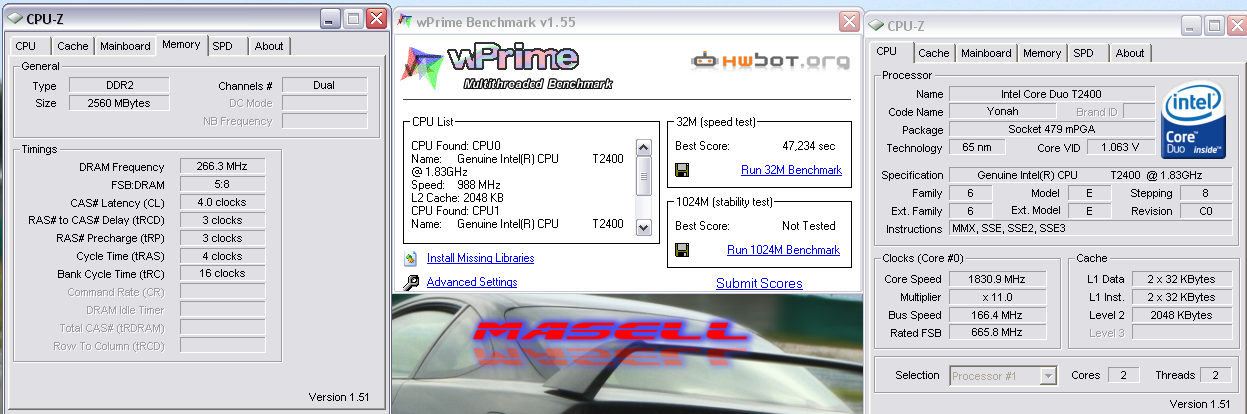This screenshot has width=1247, height=414.
Task: Click the Run 1024M Benchmark link
Action: click(784, 250)
